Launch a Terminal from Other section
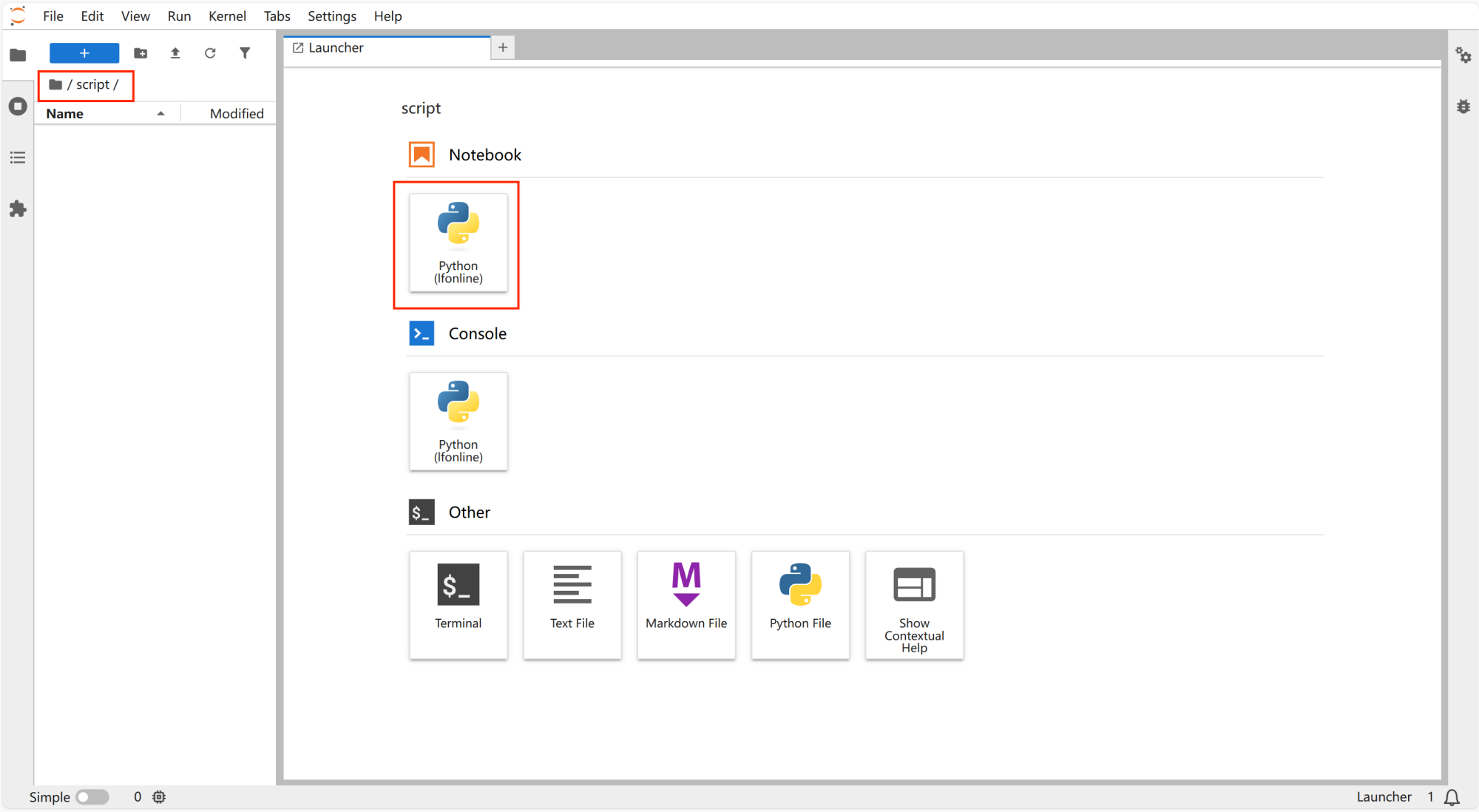 (458, 604)
